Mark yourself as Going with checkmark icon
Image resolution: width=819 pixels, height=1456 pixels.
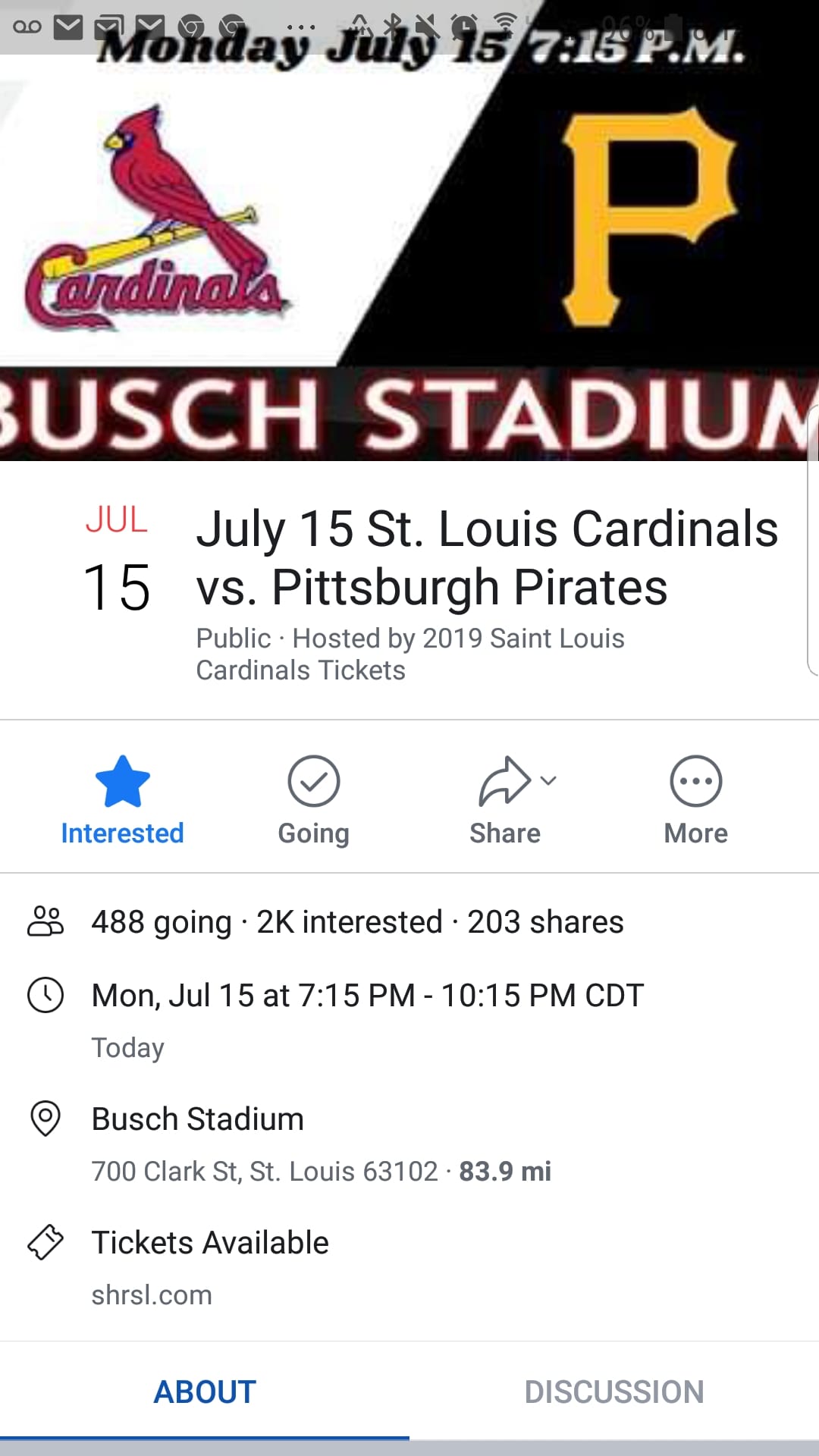click(x=313, y=781)
